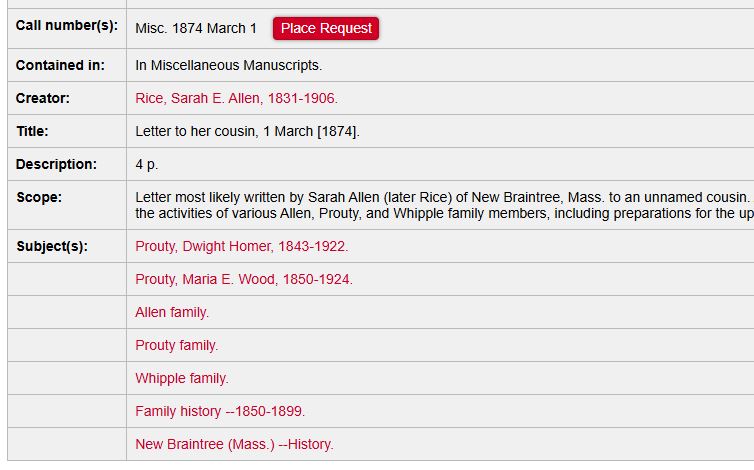
Task: Click the In Miscellaneous Manuscripts text
Action: [228, 65]
